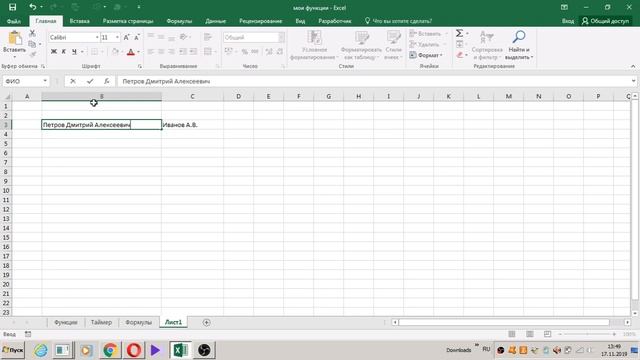Click the Cancel (X) formula bar icon
The height and width of the screenshot is (360, 640).
tap(73, 81)
